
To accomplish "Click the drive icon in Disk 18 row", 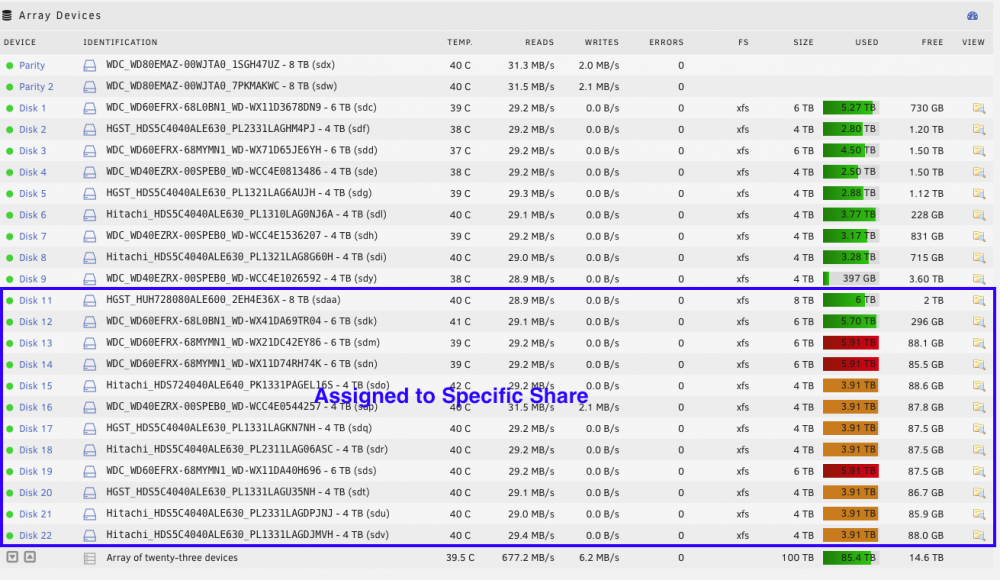I will 90,450.
